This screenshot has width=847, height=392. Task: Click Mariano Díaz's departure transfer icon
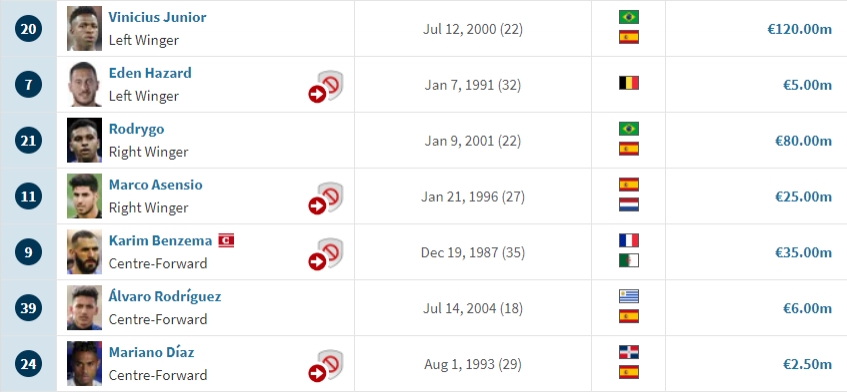pyautogui.click(x=326, y=366)
